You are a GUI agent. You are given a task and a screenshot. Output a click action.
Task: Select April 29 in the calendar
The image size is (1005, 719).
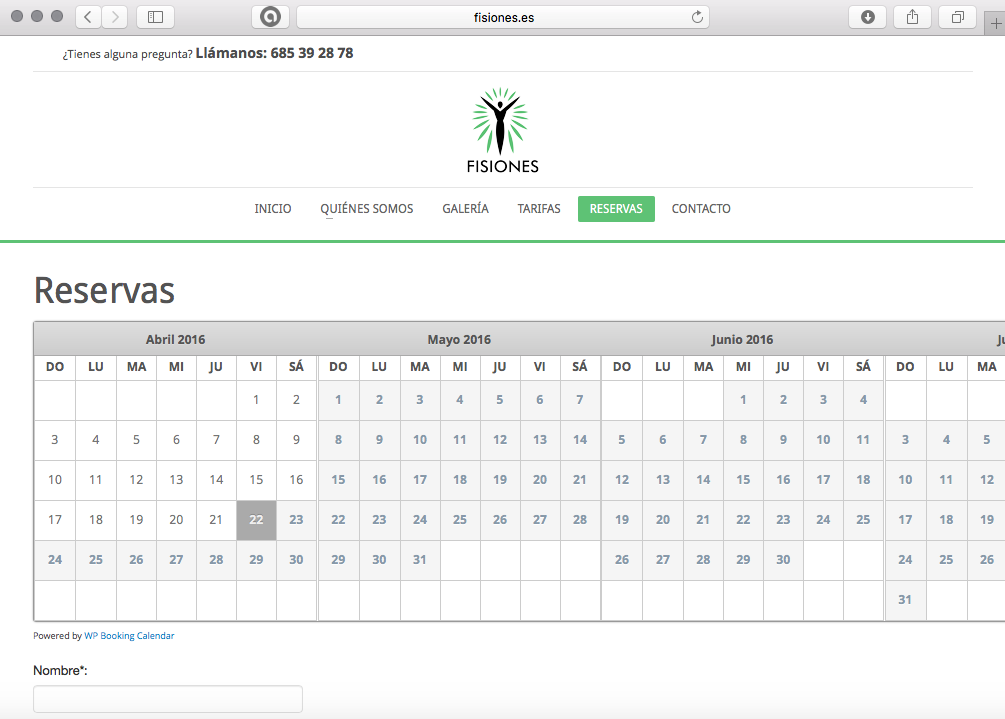point(256,559)
